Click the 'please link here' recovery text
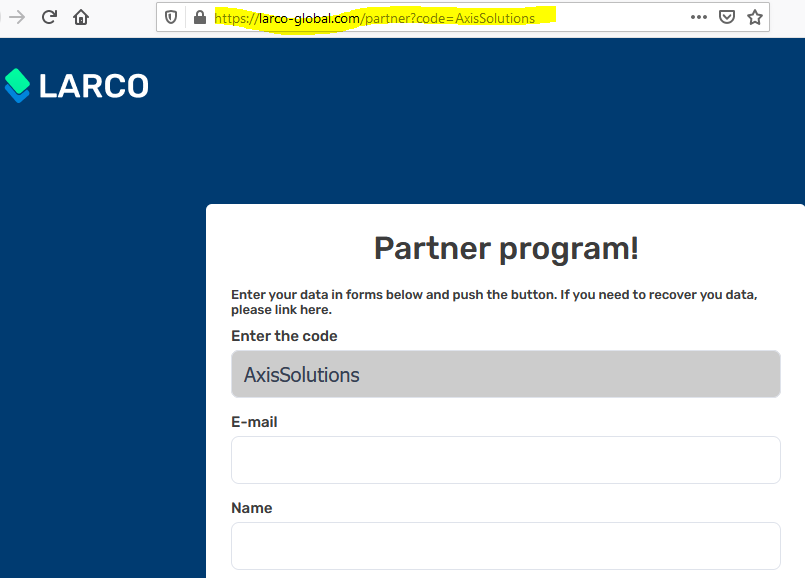Viewport: 805px width, 578px height. pyautogui.click(x=281, y=310)
